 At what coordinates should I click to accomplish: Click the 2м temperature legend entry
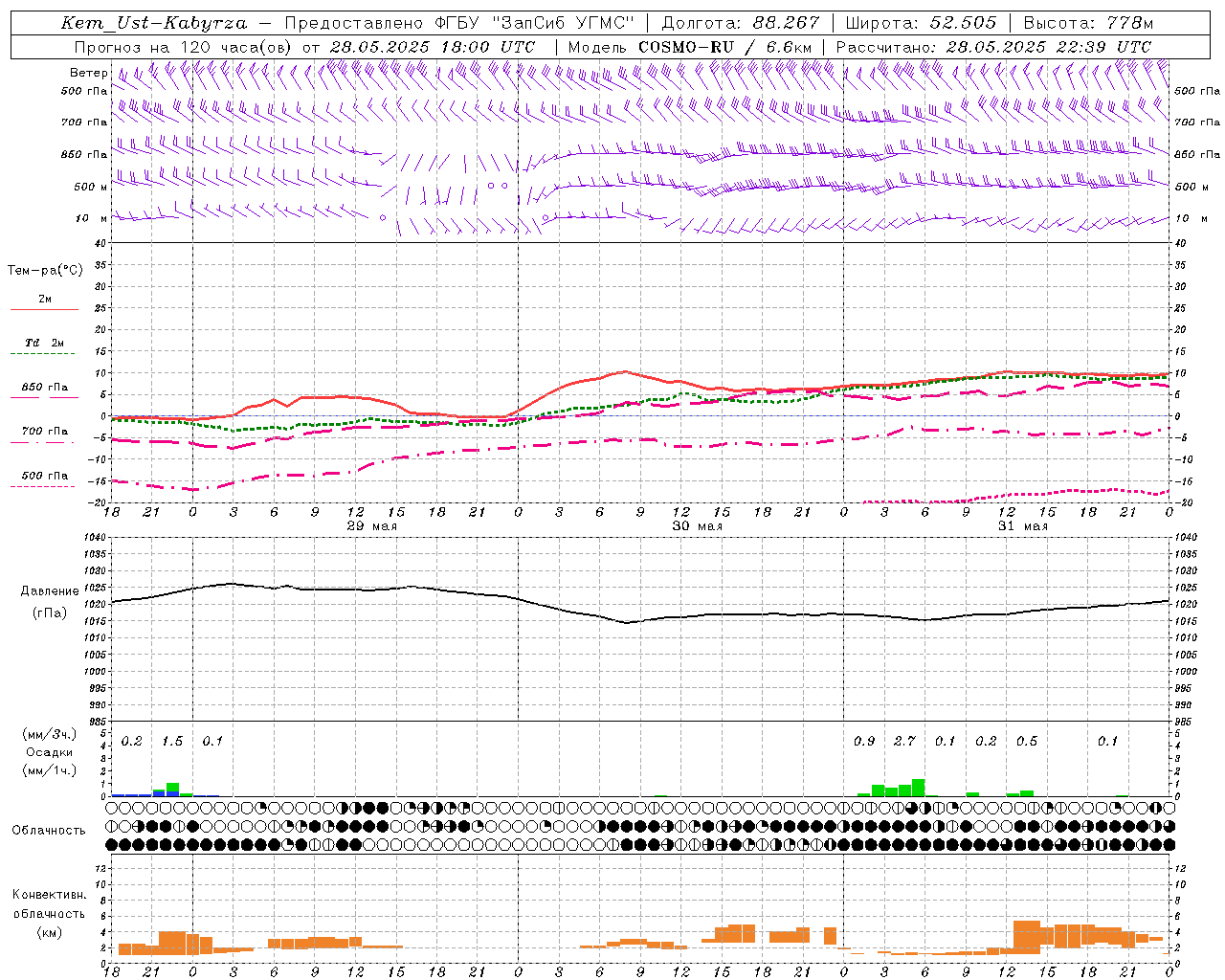[45, 300]
